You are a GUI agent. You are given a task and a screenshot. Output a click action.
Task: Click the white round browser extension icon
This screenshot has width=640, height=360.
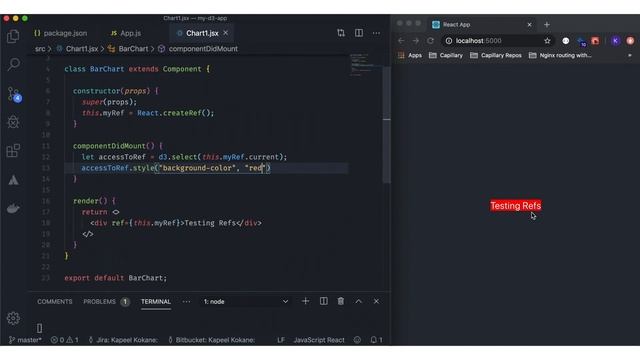click(566, 41)
